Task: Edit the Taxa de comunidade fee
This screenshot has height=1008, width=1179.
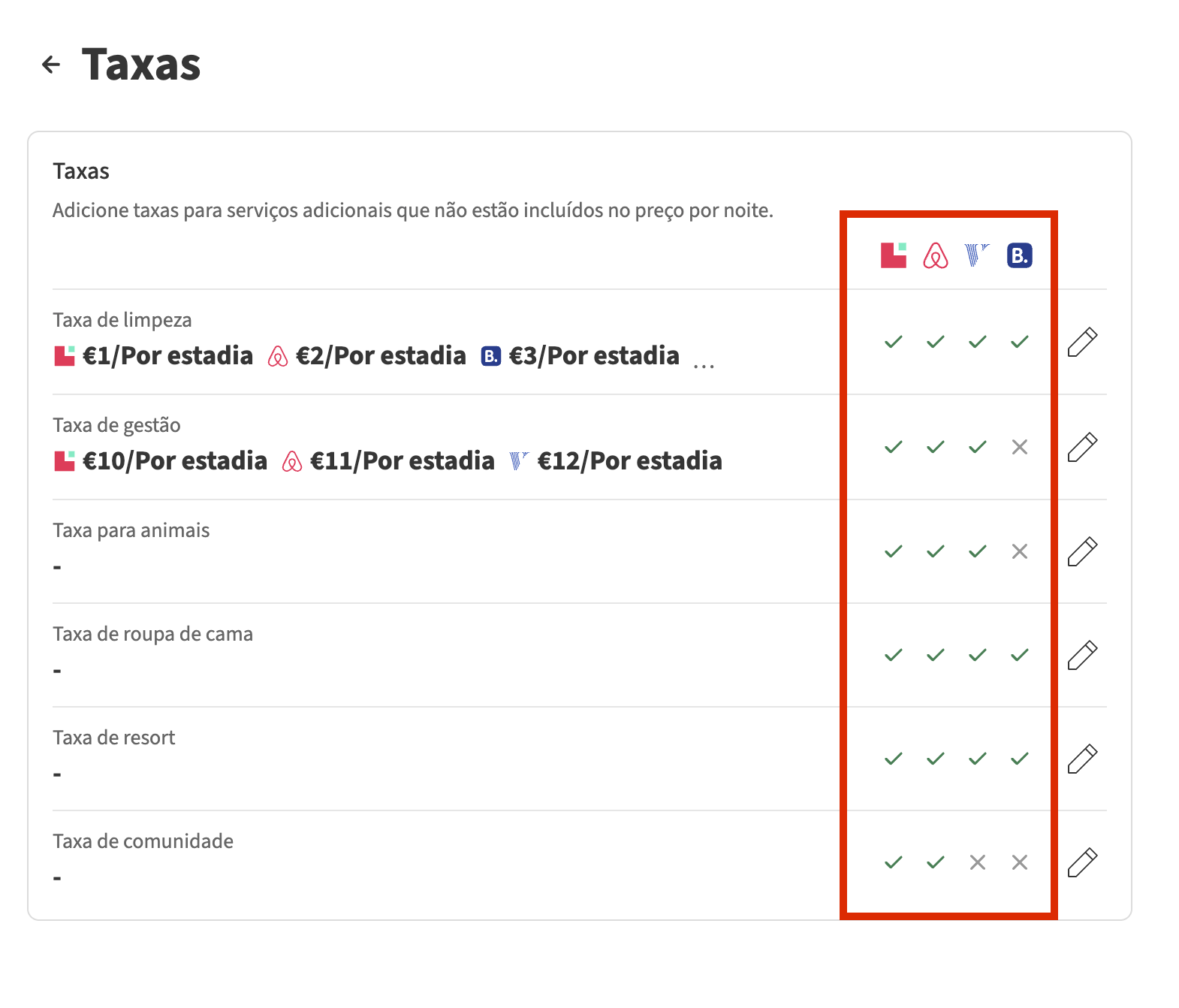Action: [1082, 863]
